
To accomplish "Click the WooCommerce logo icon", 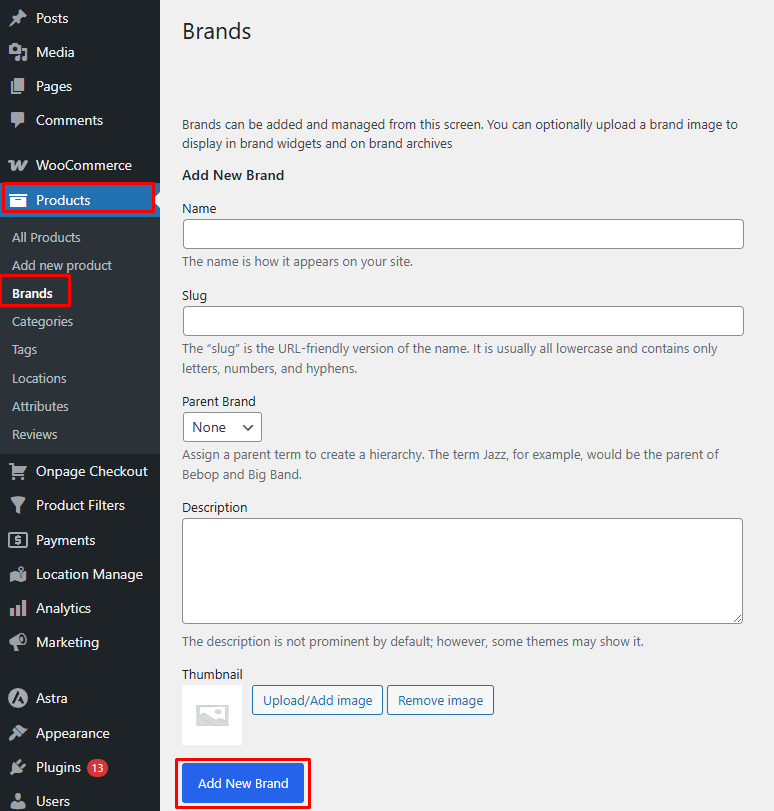I will click(18, 165).
